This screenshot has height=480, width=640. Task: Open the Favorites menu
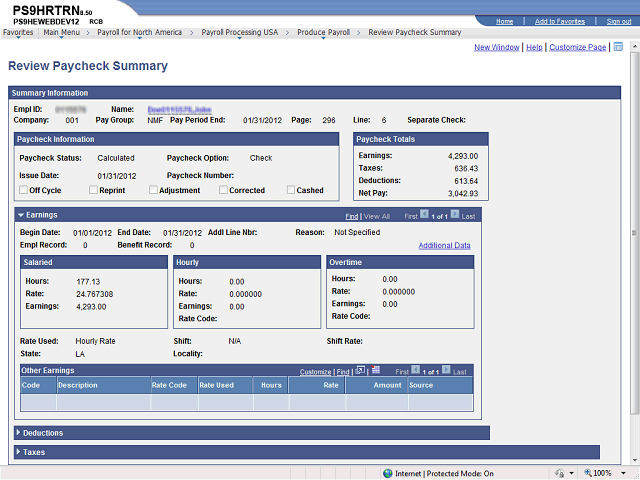pos(18,32)
